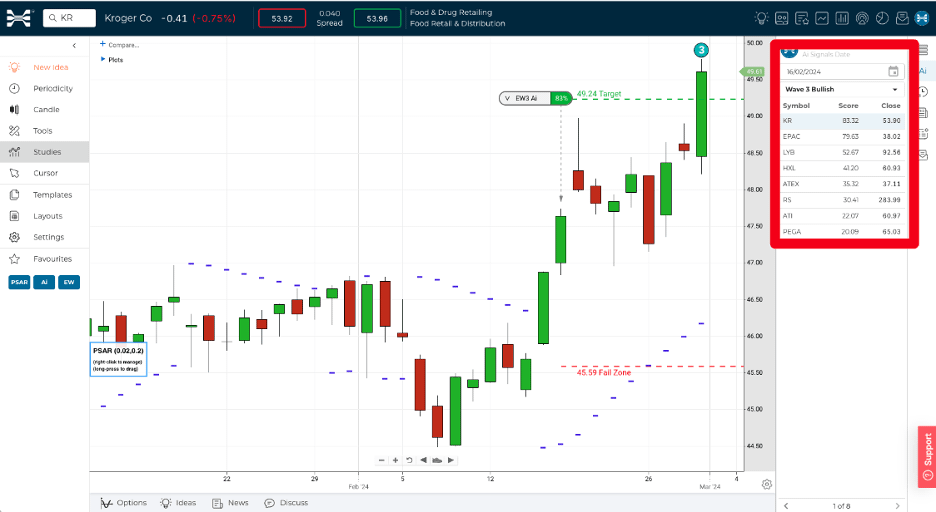
Task: Open the Wave 3 Bullish dropdown
Action: click(x=842, y=90)
